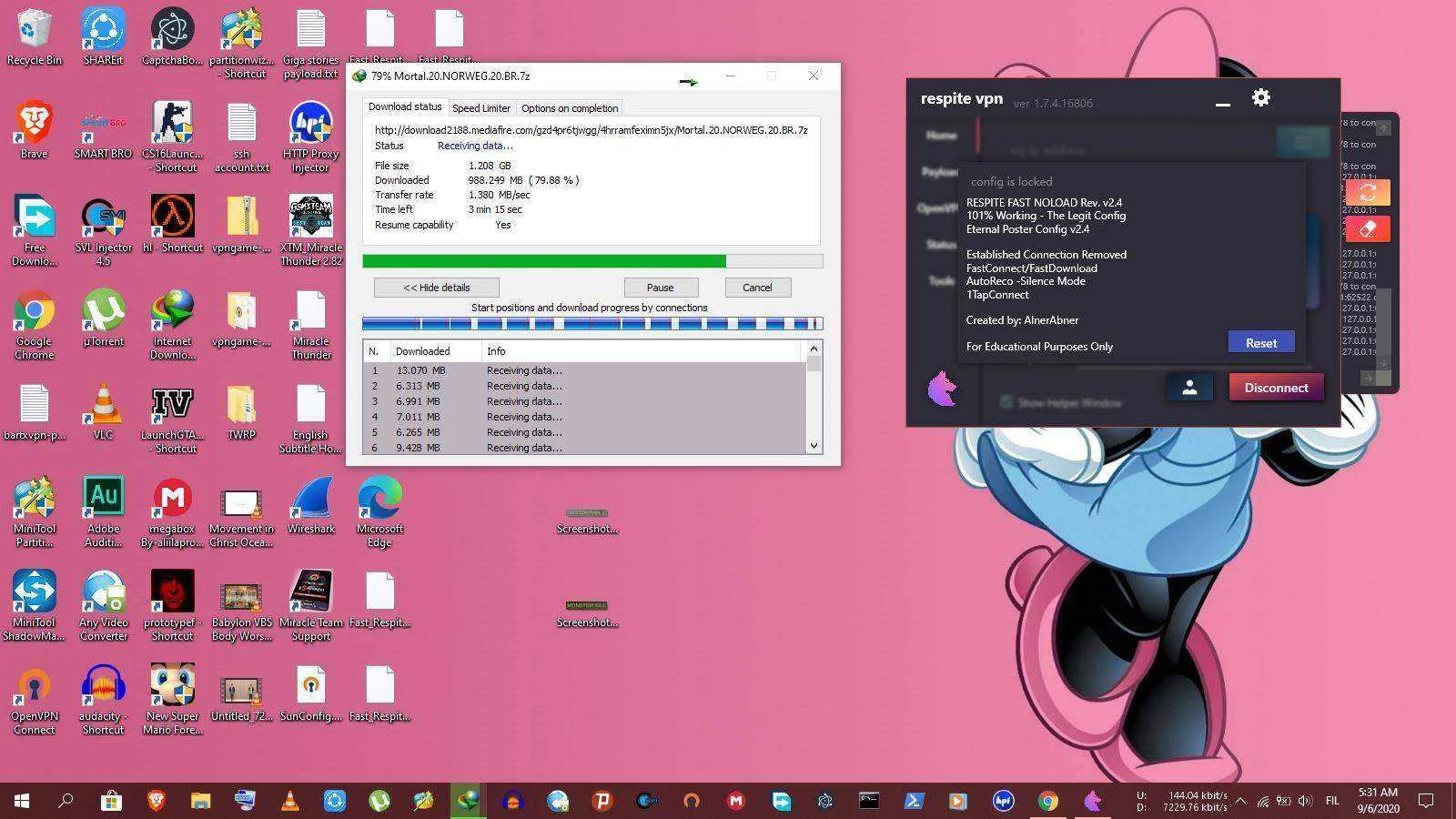Toggle the Show Helper Window checkbox
1456x819 pixels.
pyautogui.click(x=1006, y=401)
